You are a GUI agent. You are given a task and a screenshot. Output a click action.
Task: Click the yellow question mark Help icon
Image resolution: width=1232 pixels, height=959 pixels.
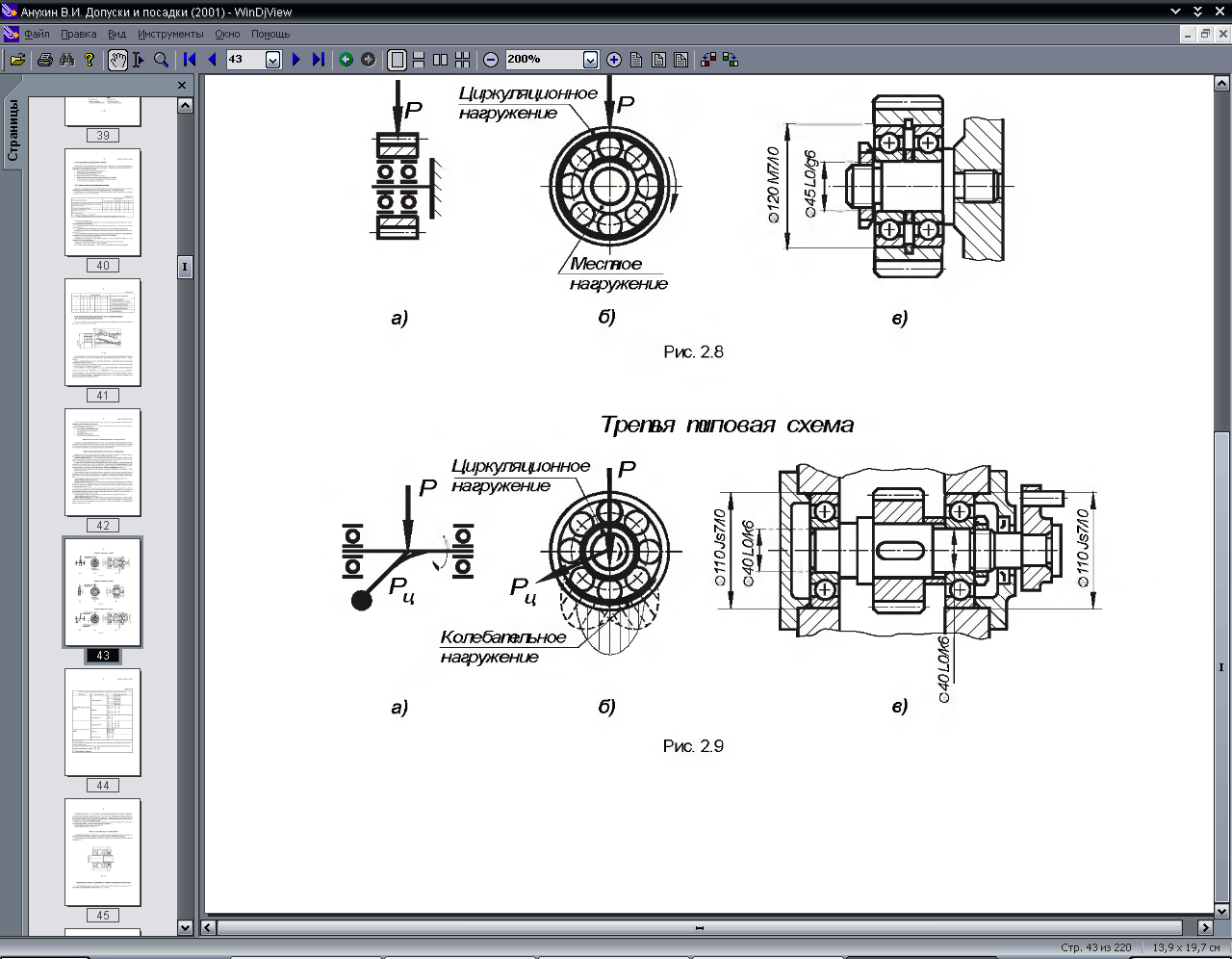(x=90, y=60)
